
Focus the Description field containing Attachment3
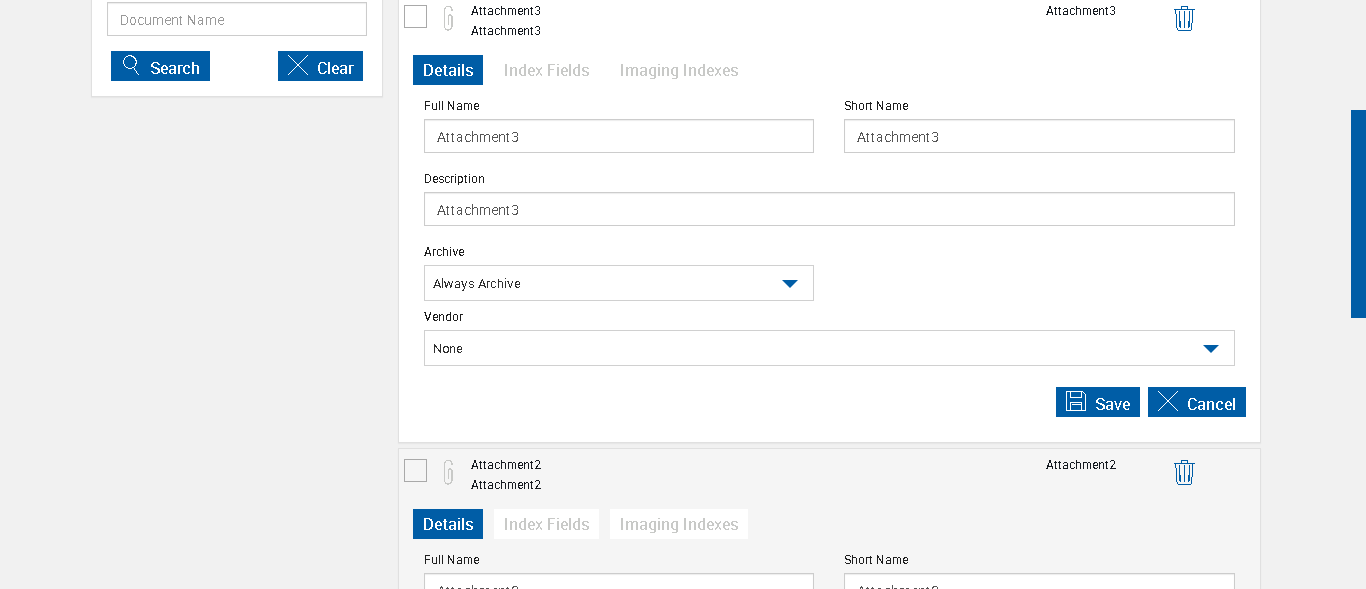[x=828, y=210]
